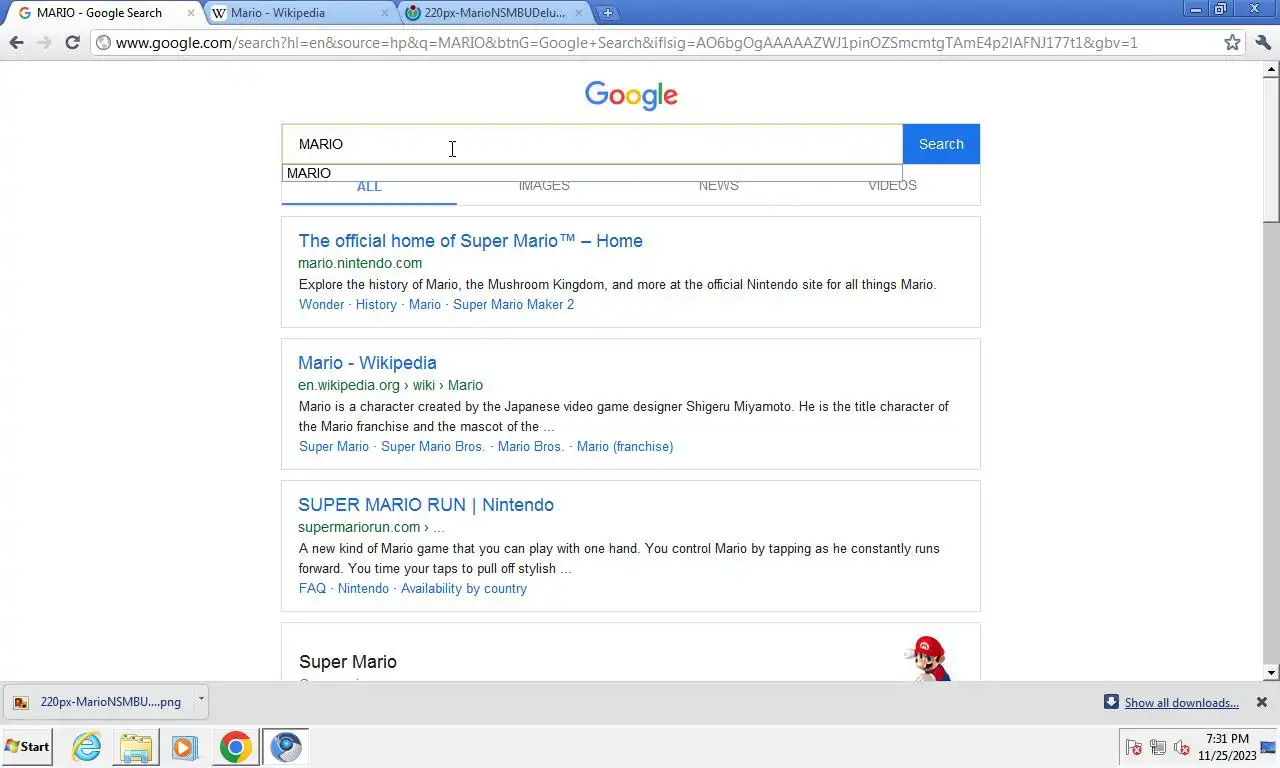Click the network tray icon

tap(1158, 747)
